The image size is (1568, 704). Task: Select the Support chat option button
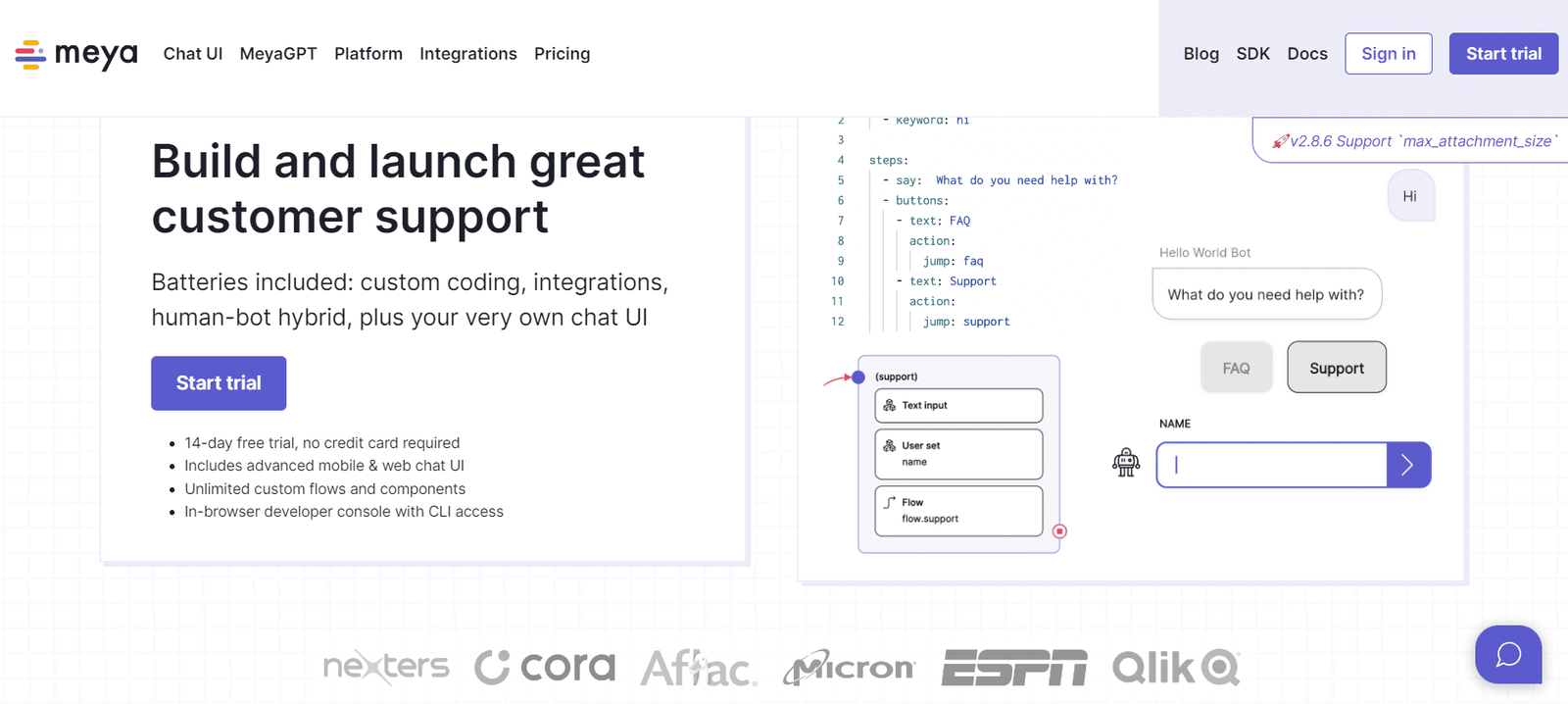click(1336, 368)
